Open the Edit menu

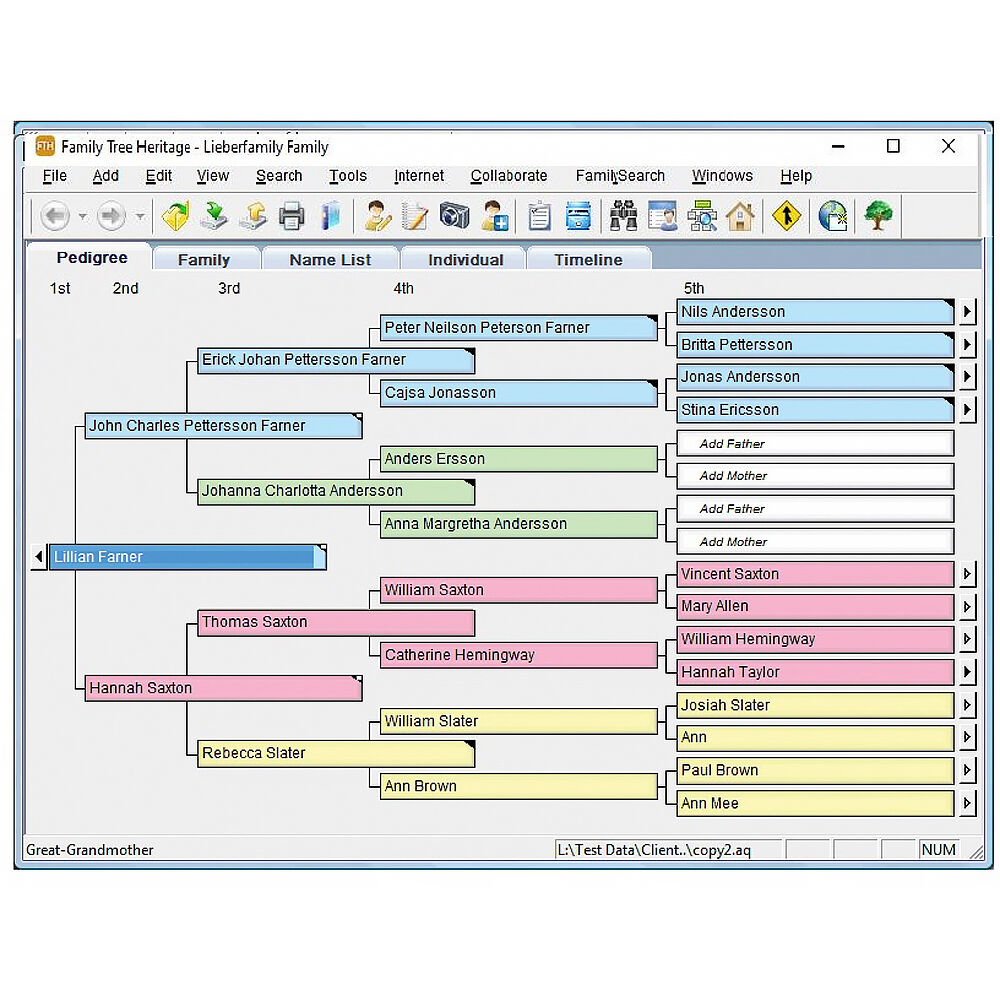coord(159,175)
